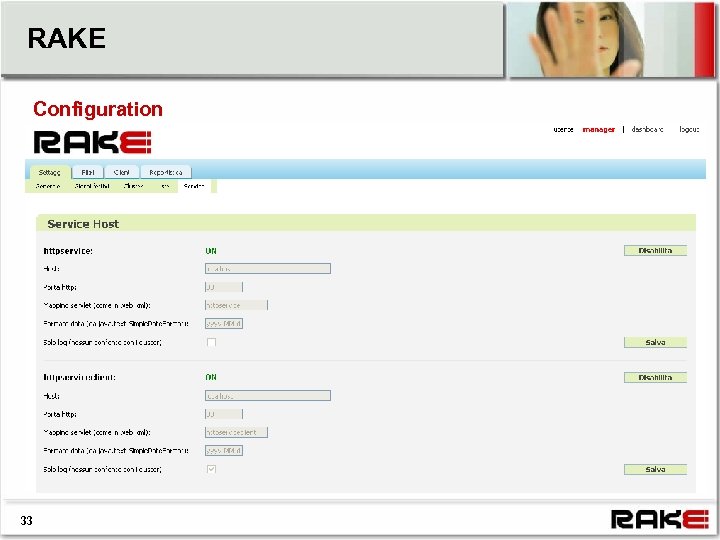The width and height of the screenshot is (720, 540).
Task: Open the Settaggi tab
Action: pyautogui.click(x=50, y=172)
